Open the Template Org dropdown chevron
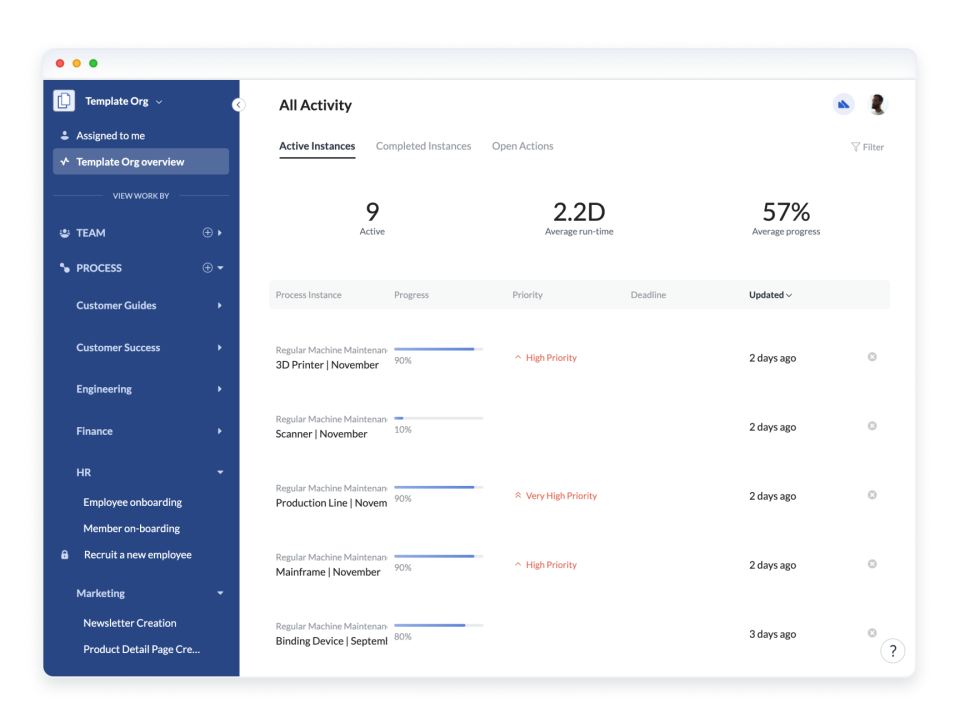The height and width of the screenshot is (723, 960). pos(159,102)
